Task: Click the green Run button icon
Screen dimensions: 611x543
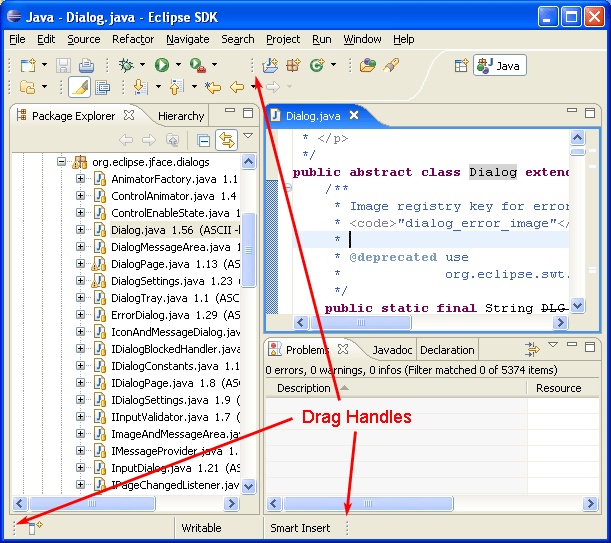Action: pyautogui.click(x=162, y=65)
